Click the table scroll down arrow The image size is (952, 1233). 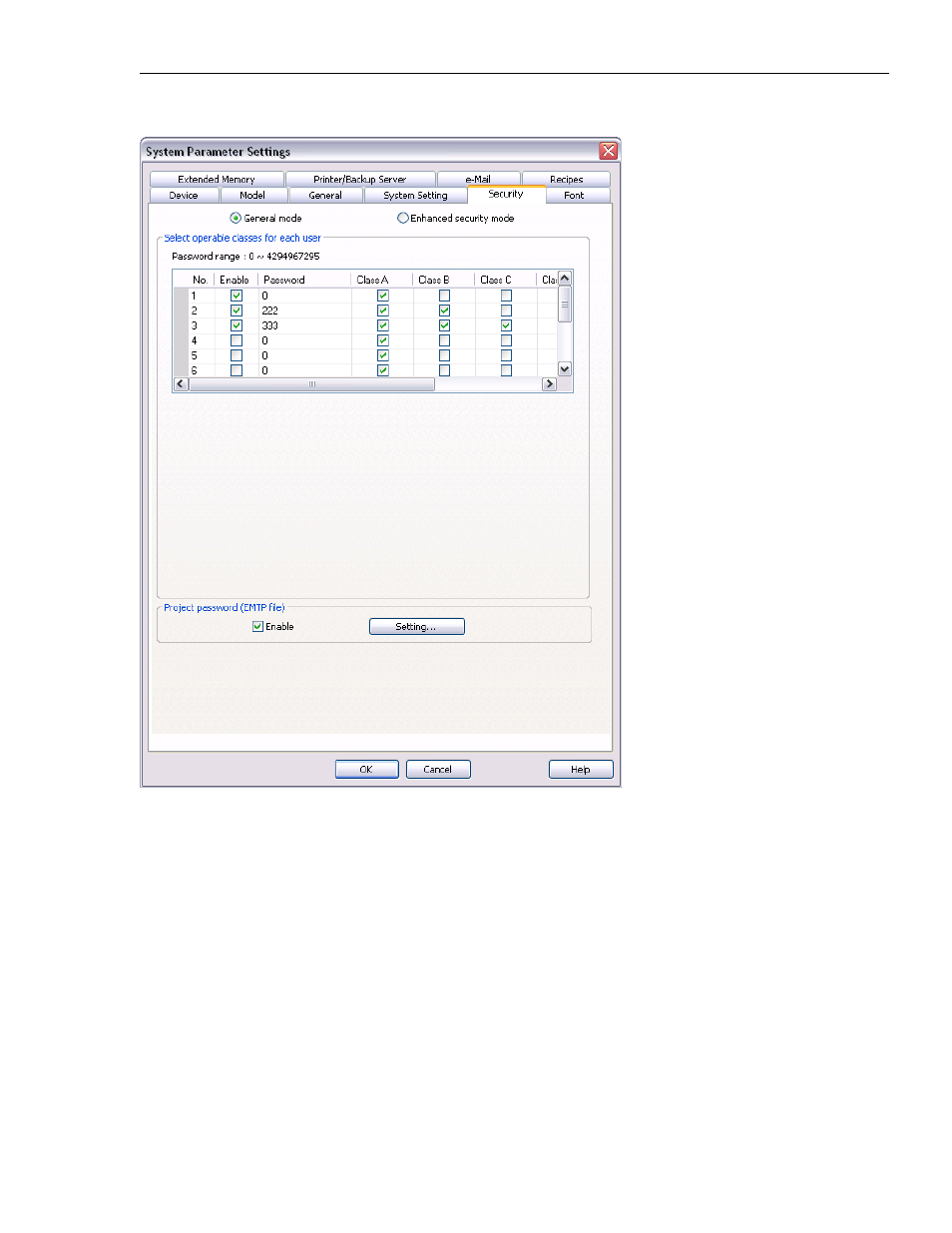565,369
